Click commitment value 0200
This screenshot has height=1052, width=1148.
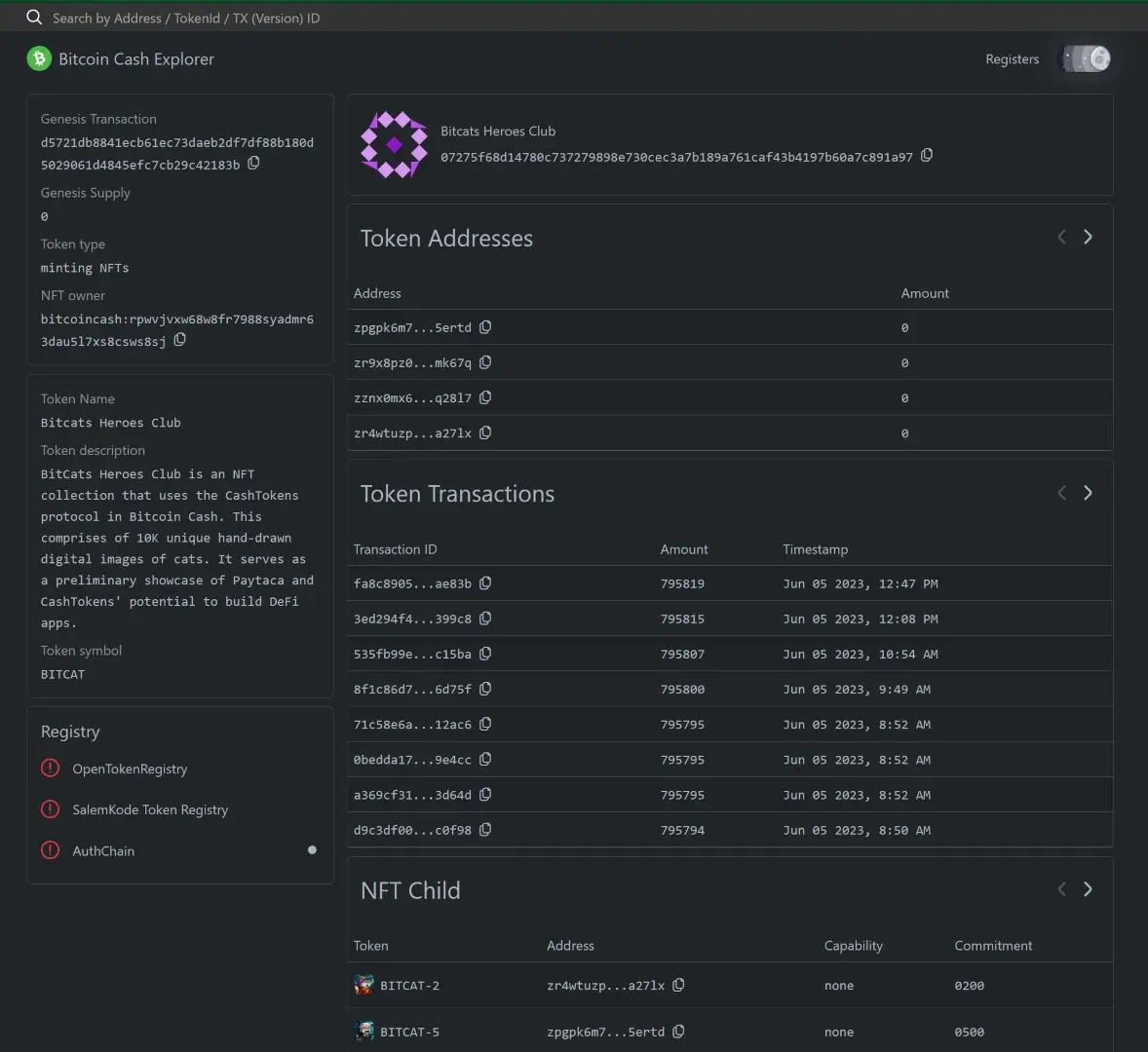[x=969, y=986]
